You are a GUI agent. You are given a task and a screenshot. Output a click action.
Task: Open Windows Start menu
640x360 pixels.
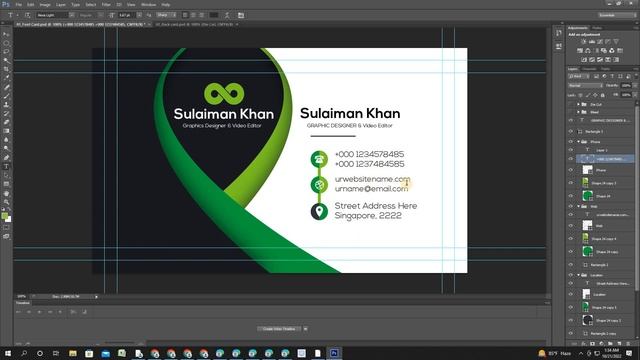click(x=8, y=353)
